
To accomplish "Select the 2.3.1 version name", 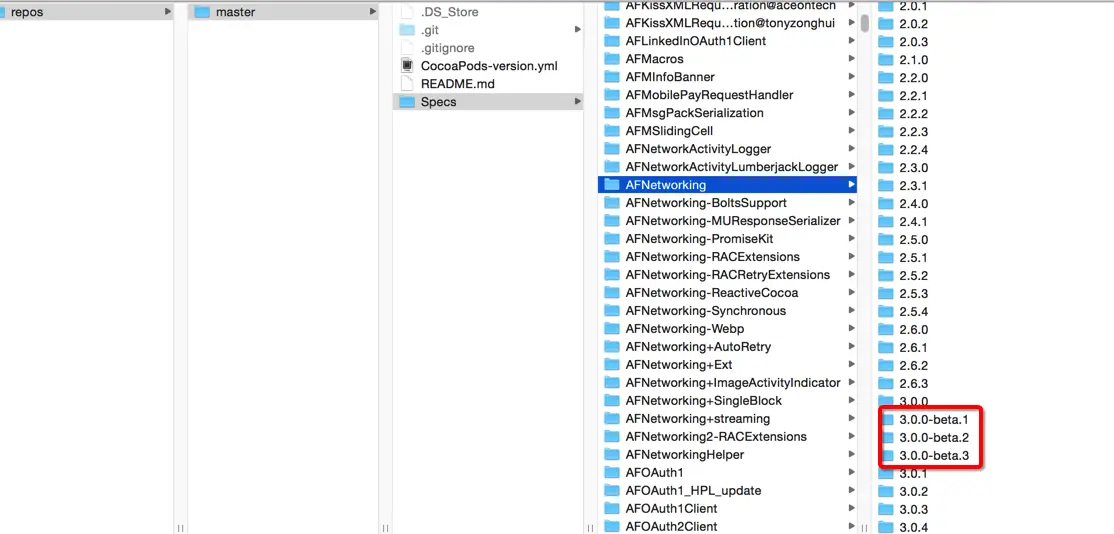I will tap(914, 185).
